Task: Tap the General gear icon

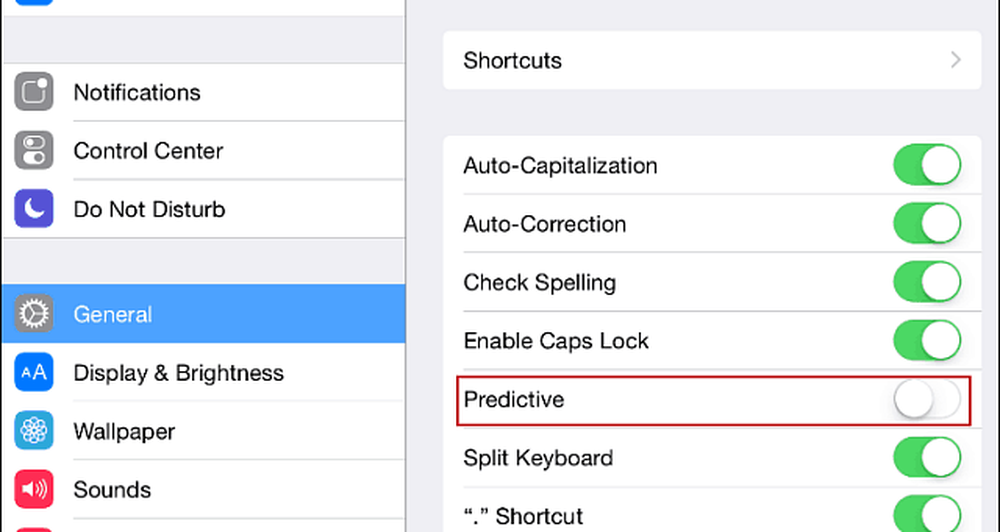Action: (x=33, y=314)
